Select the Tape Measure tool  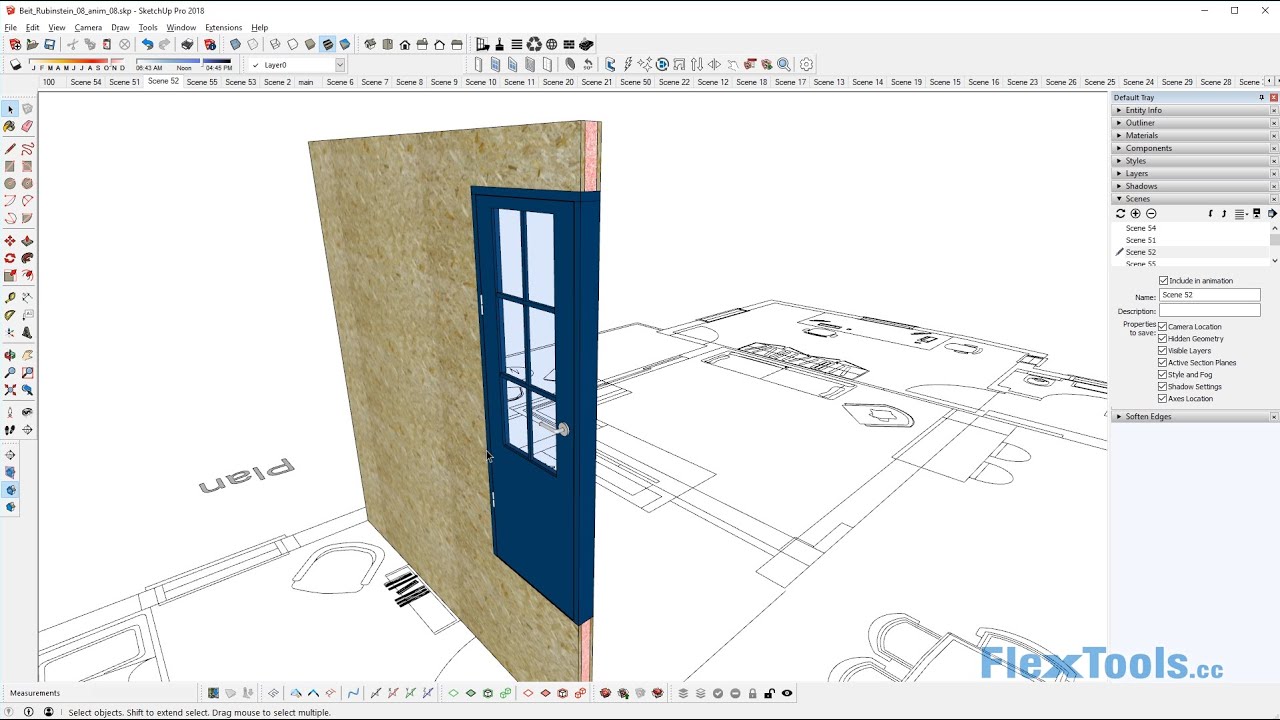10,297
